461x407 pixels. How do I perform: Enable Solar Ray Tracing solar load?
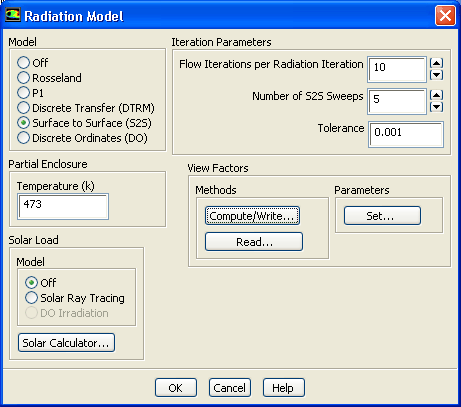pos(31,298)
